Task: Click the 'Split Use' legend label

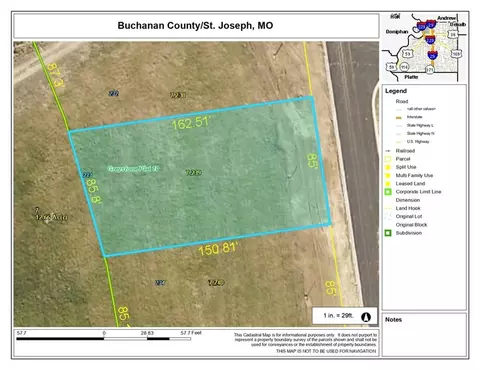Action: pos(406,167)
